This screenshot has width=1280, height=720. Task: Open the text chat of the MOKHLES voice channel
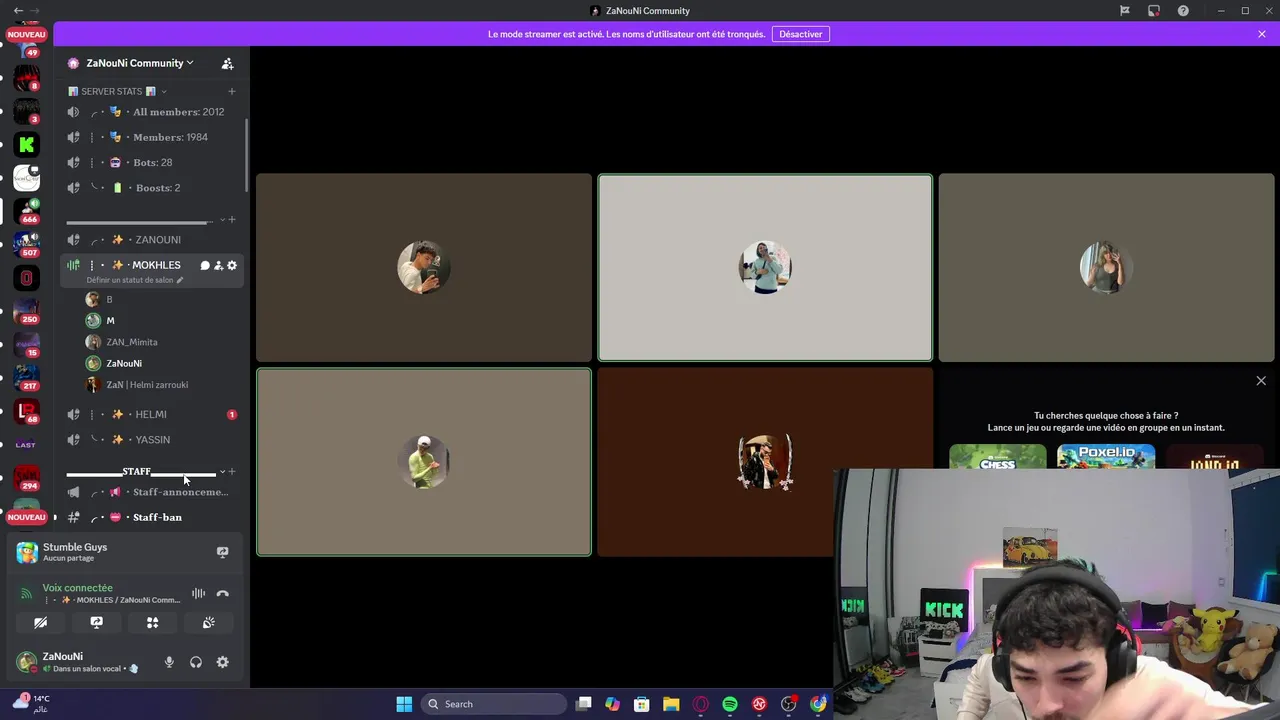tap(205, 265)
